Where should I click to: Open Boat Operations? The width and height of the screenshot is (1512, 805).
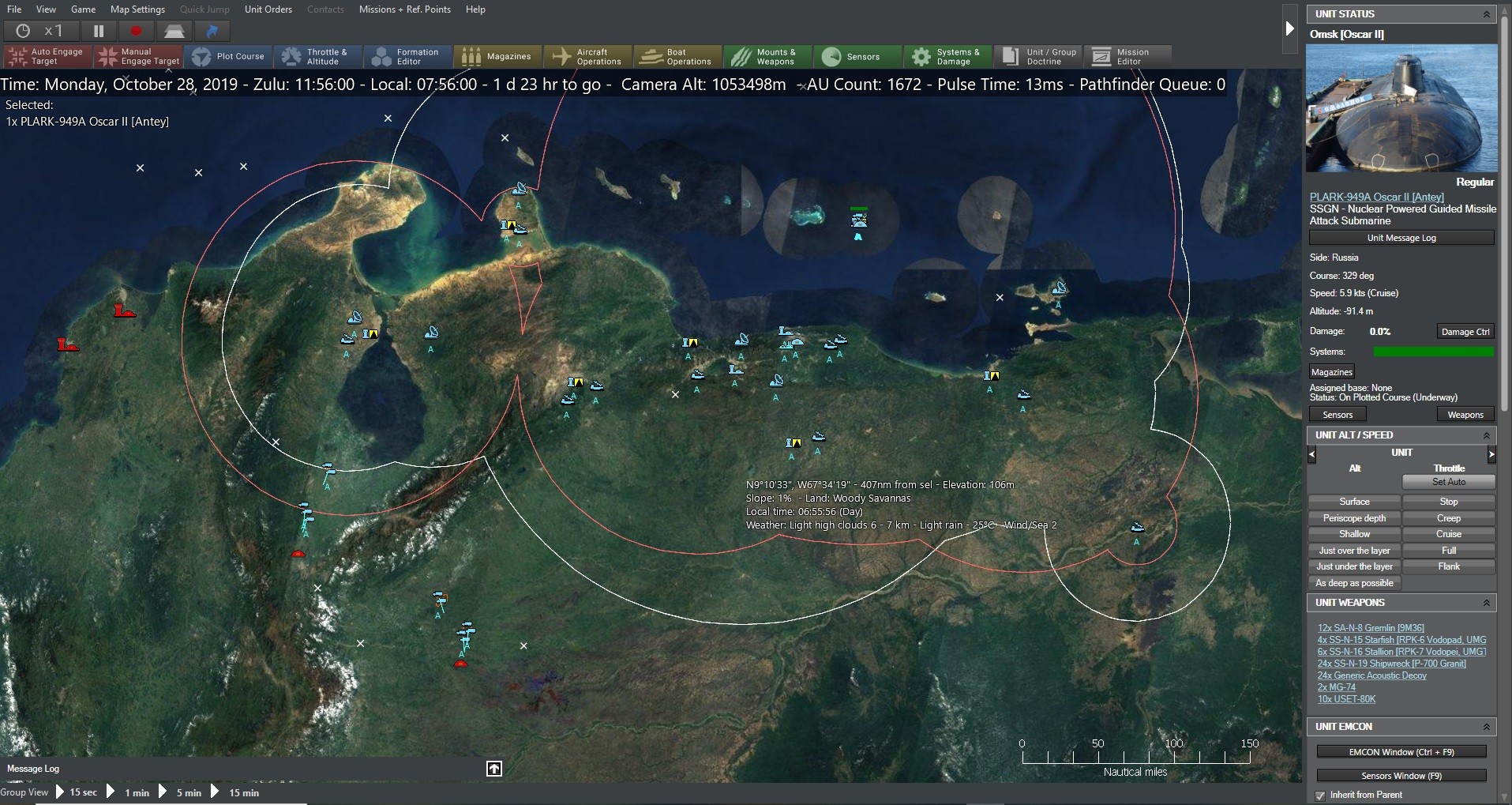pyautogui.click(x=677, y=56)
